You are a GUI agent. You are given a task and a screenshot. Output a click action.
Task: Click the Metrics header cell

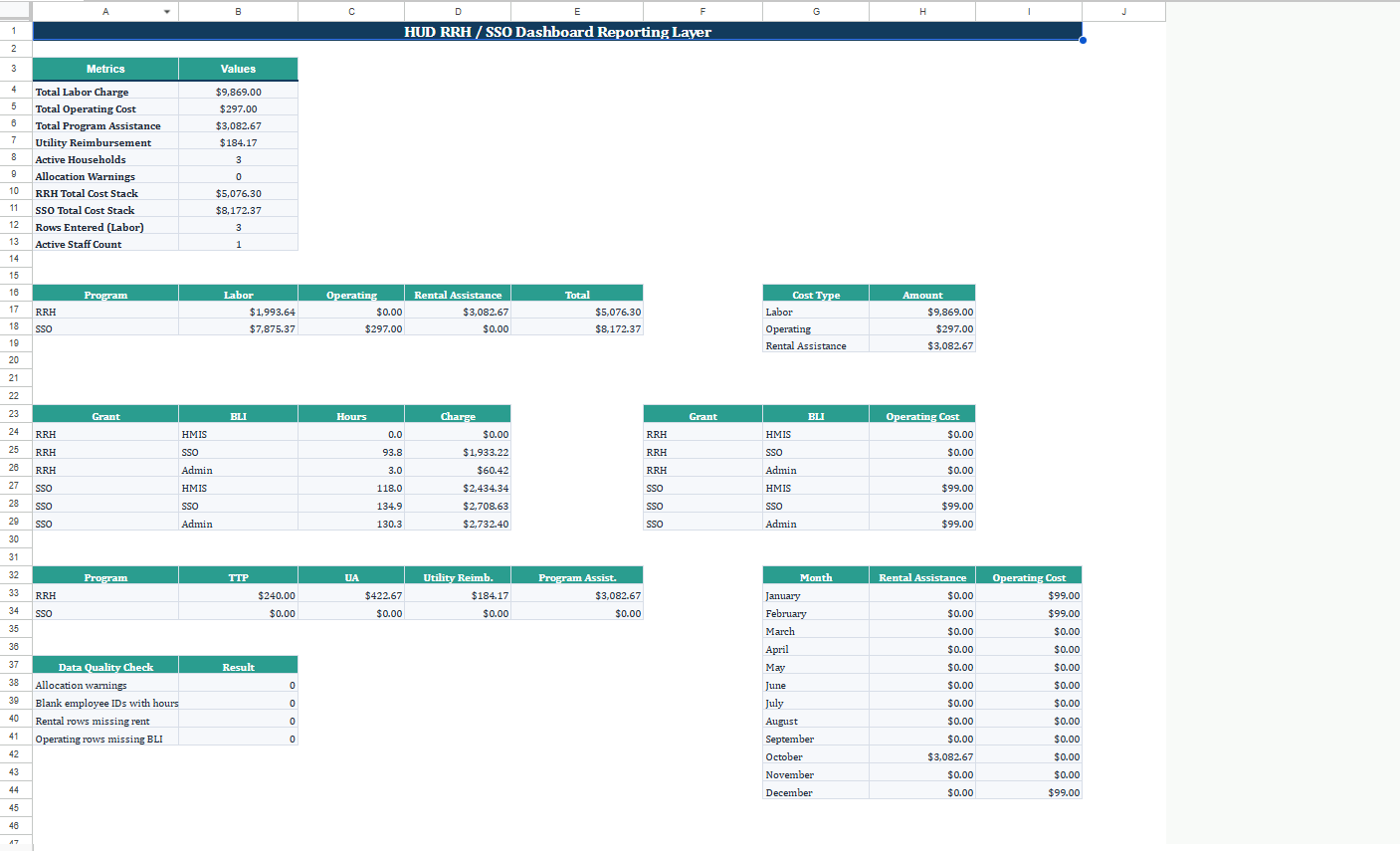[x=105, y=69]
